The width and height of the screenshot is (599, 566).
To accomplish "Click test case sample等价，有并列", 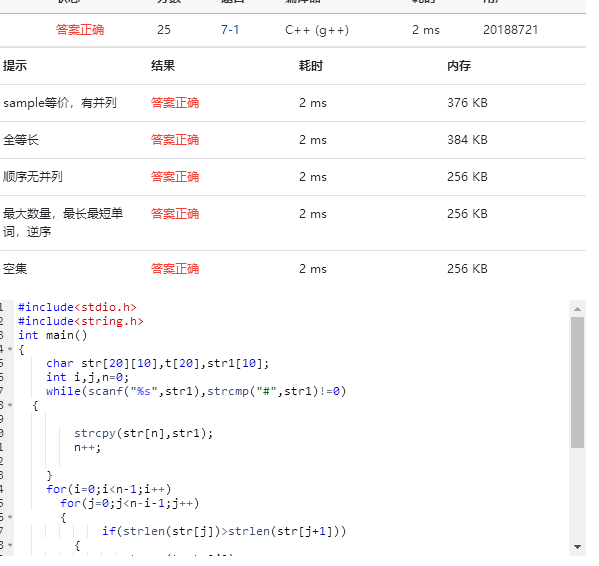I will click(60, 103).
